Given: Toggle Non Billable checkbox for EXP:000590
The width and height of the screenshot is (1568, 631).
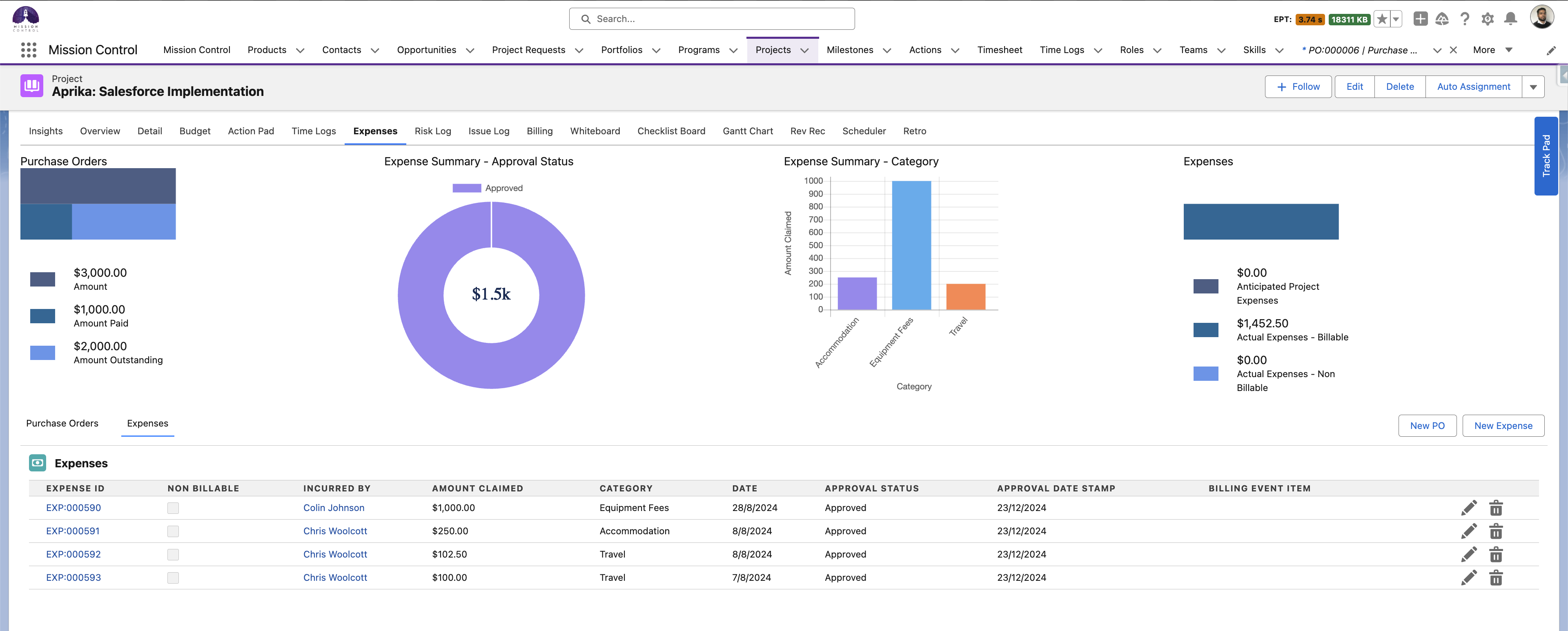Looking at the screenshot, I should [173, 508].
